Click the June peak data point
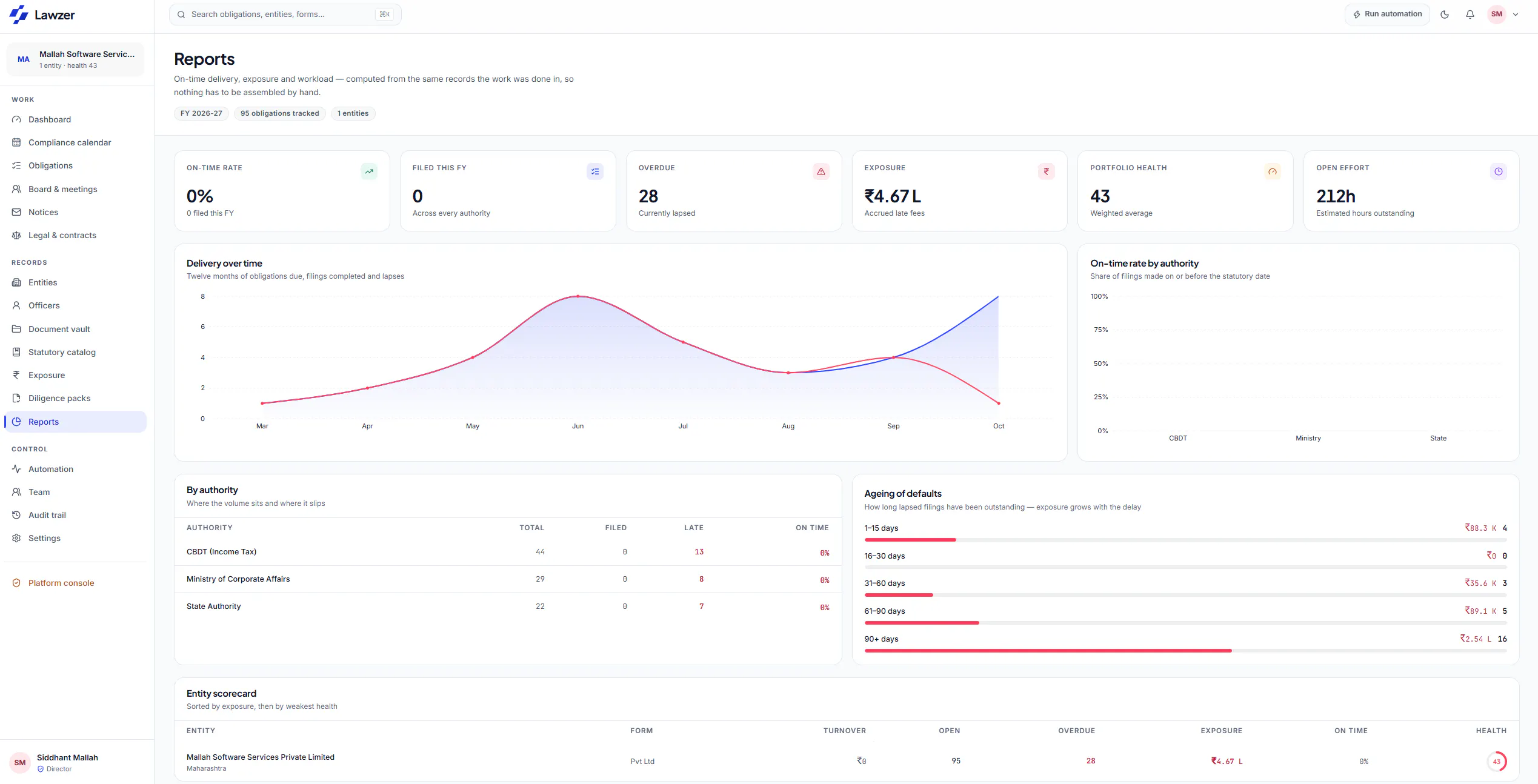The height and width of the screenshot is (784, 1538). click(578, 296)
